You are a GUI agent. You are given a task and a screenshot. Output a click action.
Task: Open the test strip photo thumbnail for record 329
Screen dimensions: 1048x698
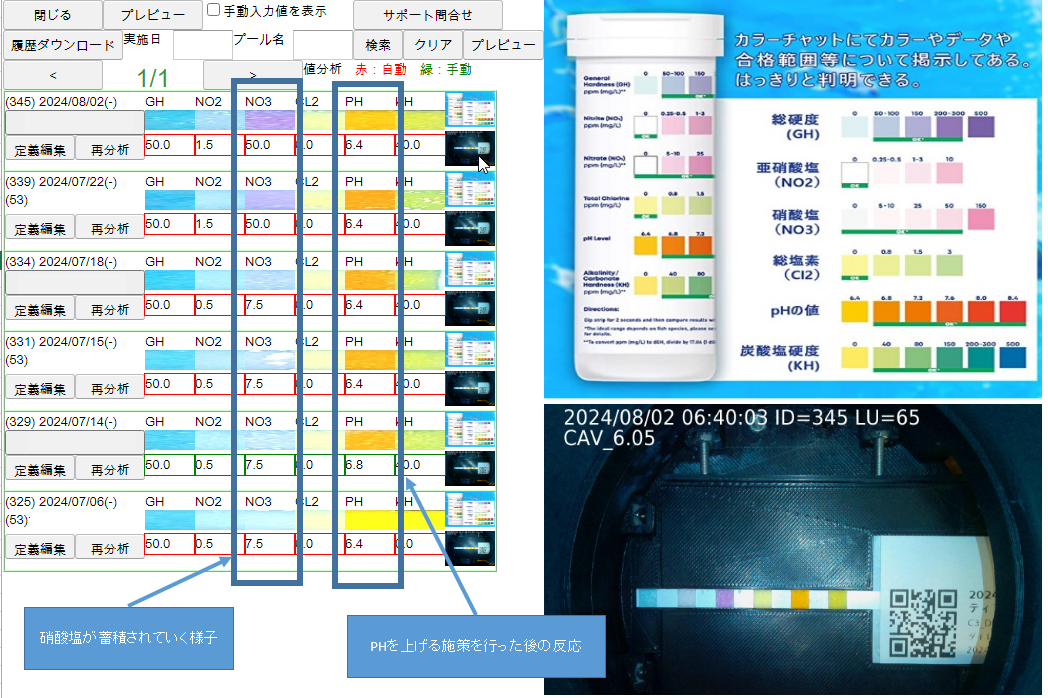pos(469,467)
